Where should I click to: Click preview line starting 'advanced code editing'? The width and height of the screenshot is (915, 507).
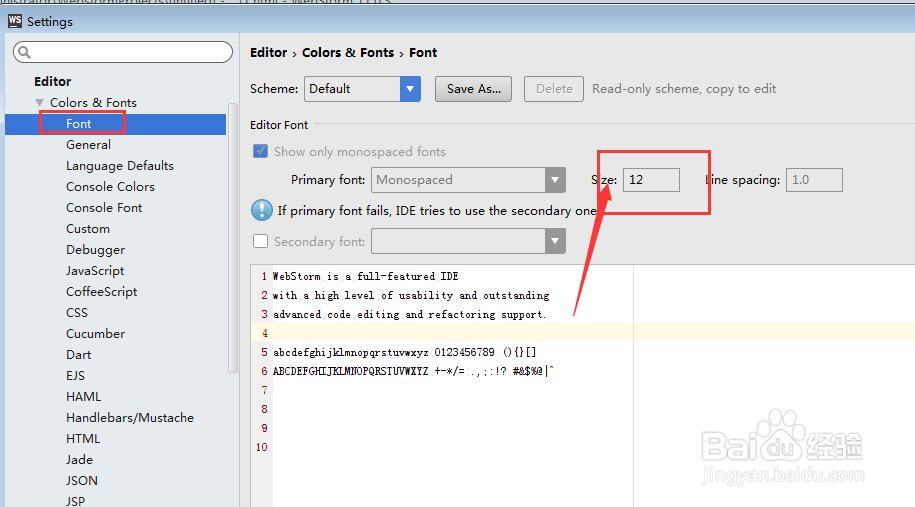(410, 314)
